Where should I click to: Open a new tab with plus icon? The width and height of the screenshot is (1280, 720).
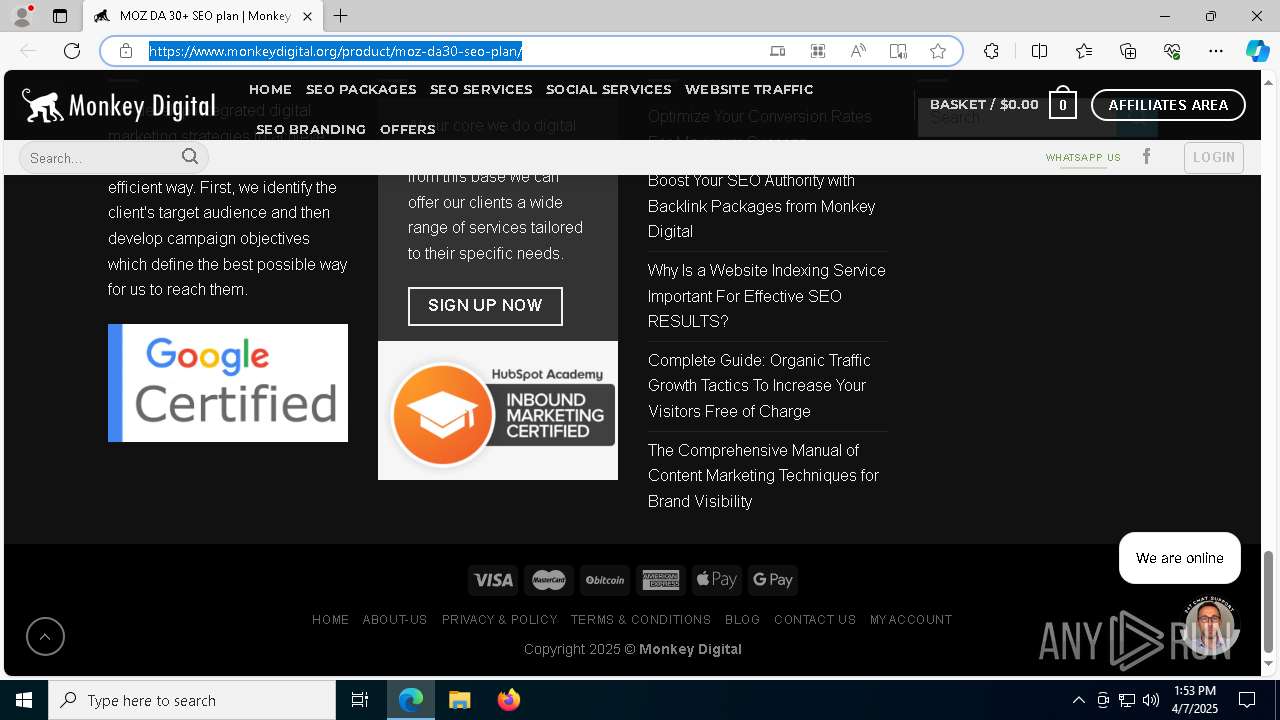pos(341,16)
